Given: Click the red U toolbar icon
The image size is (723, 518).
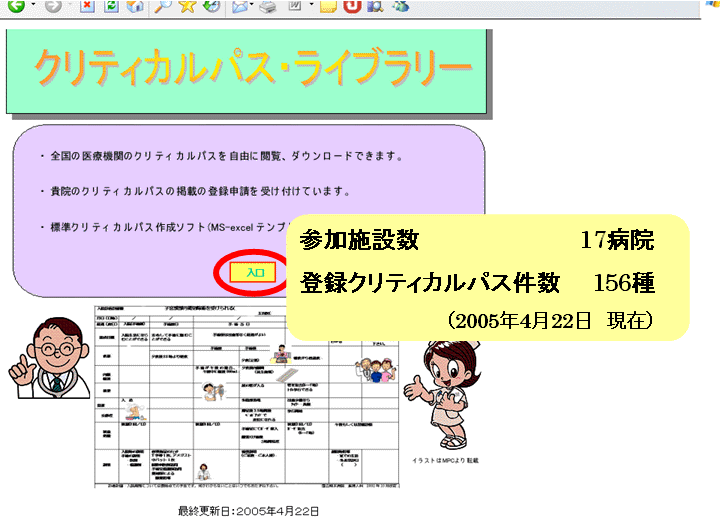Looking at the screenshot, I should click(x=351, y=6).
